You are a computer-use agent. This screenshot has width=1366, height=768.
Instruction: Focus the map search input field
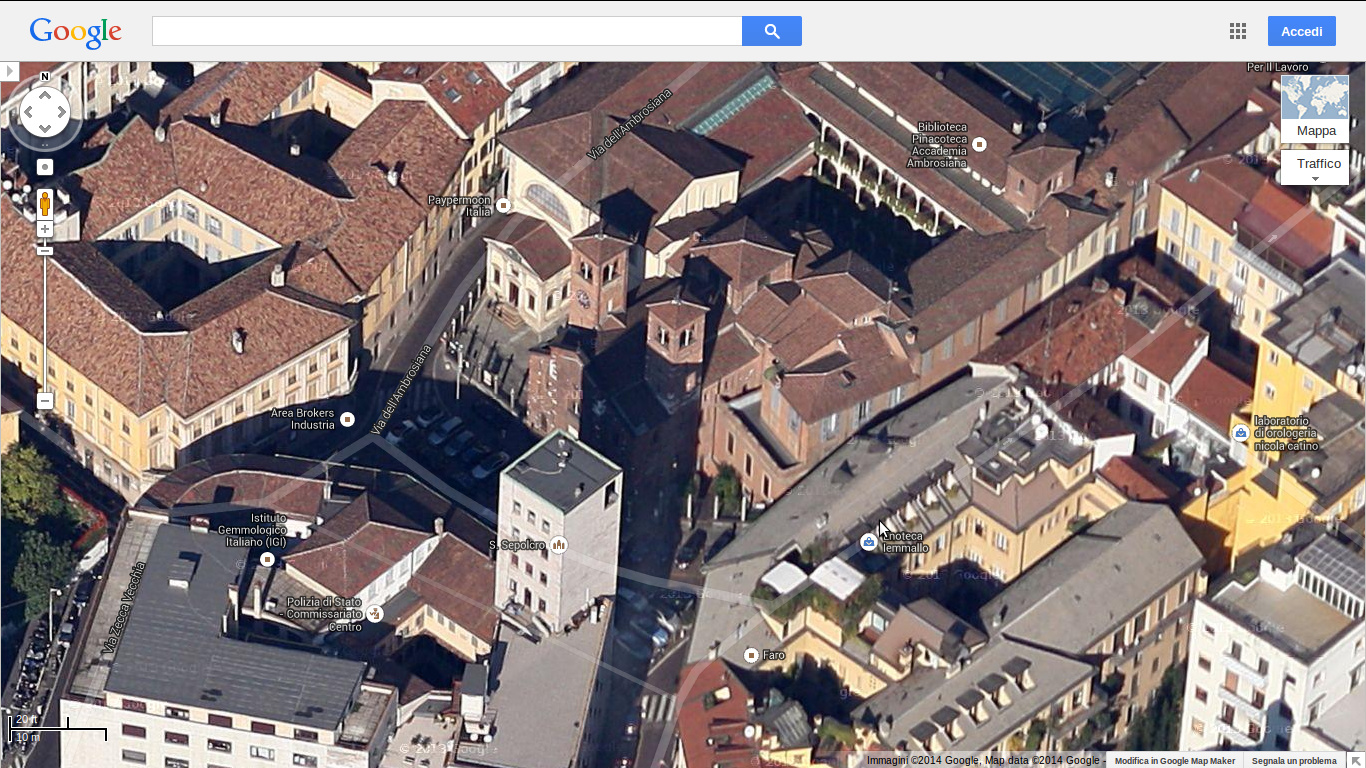pyautogui.click(x=447, y=31)
